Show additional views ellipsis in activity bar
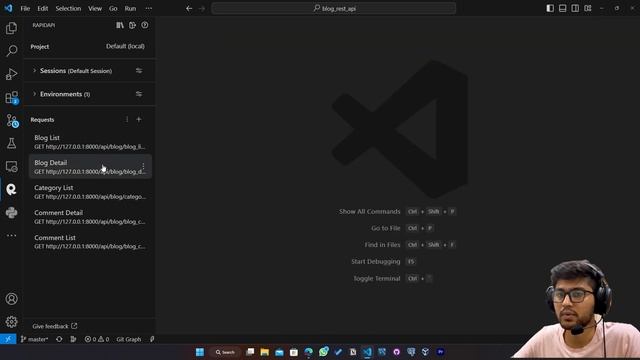This screenshot has width=640, height=360. (x=11, y=236)
